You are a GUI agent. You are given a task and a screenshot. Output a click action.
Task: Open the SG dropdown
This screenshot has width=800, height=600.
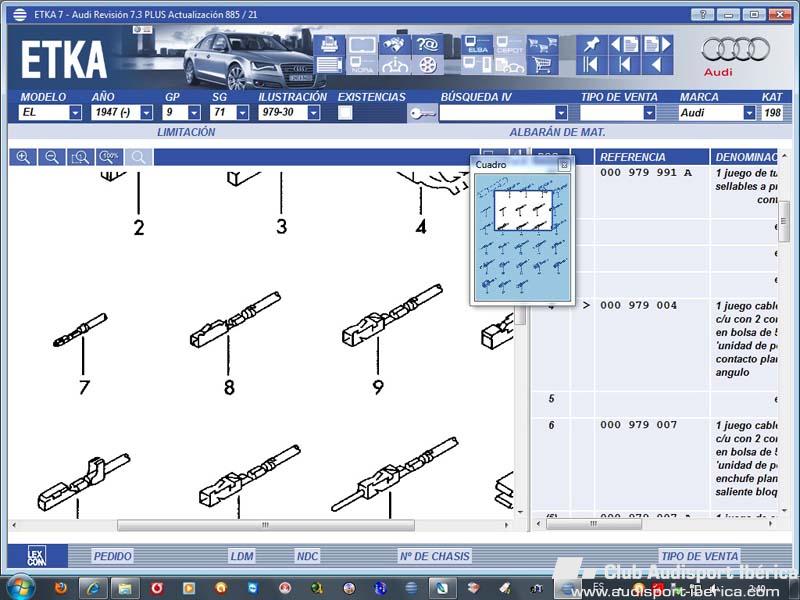tap(243, 112)
